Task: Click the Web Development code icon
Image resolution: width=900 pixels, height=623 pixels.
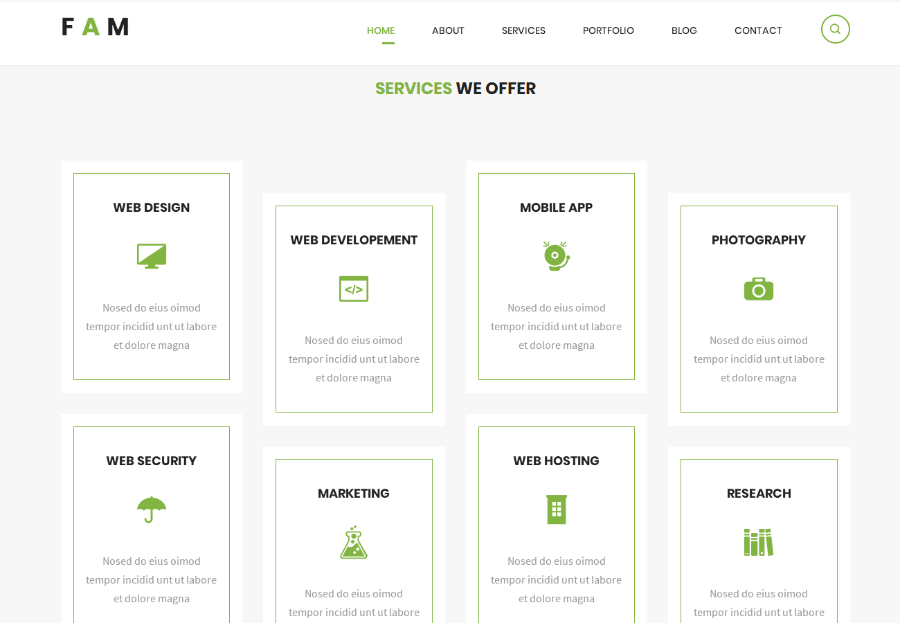Action: pos(354,289)
